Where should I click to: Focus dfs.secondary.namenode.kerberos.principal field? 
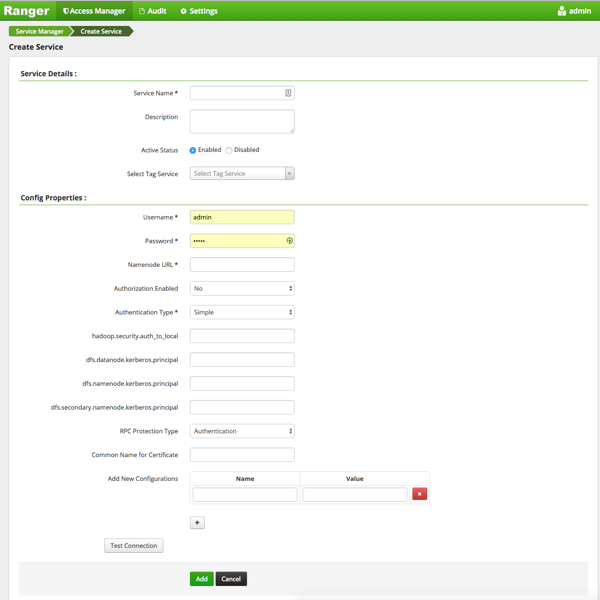coord(242,407)
